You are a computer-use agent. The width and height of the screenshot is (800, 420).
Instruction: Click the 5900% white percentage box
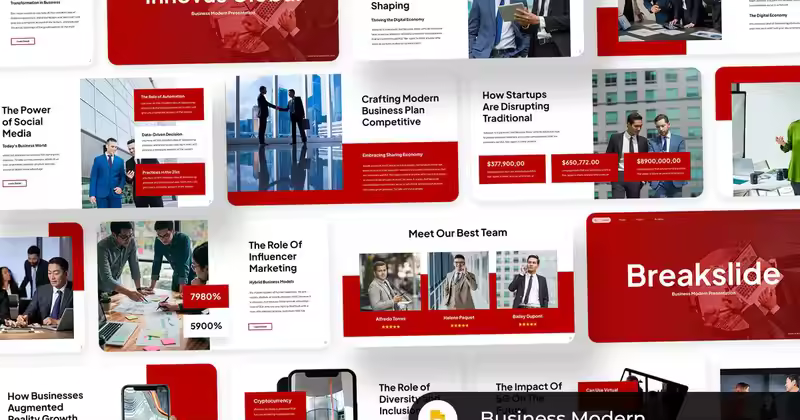click(x=206, y=326)
